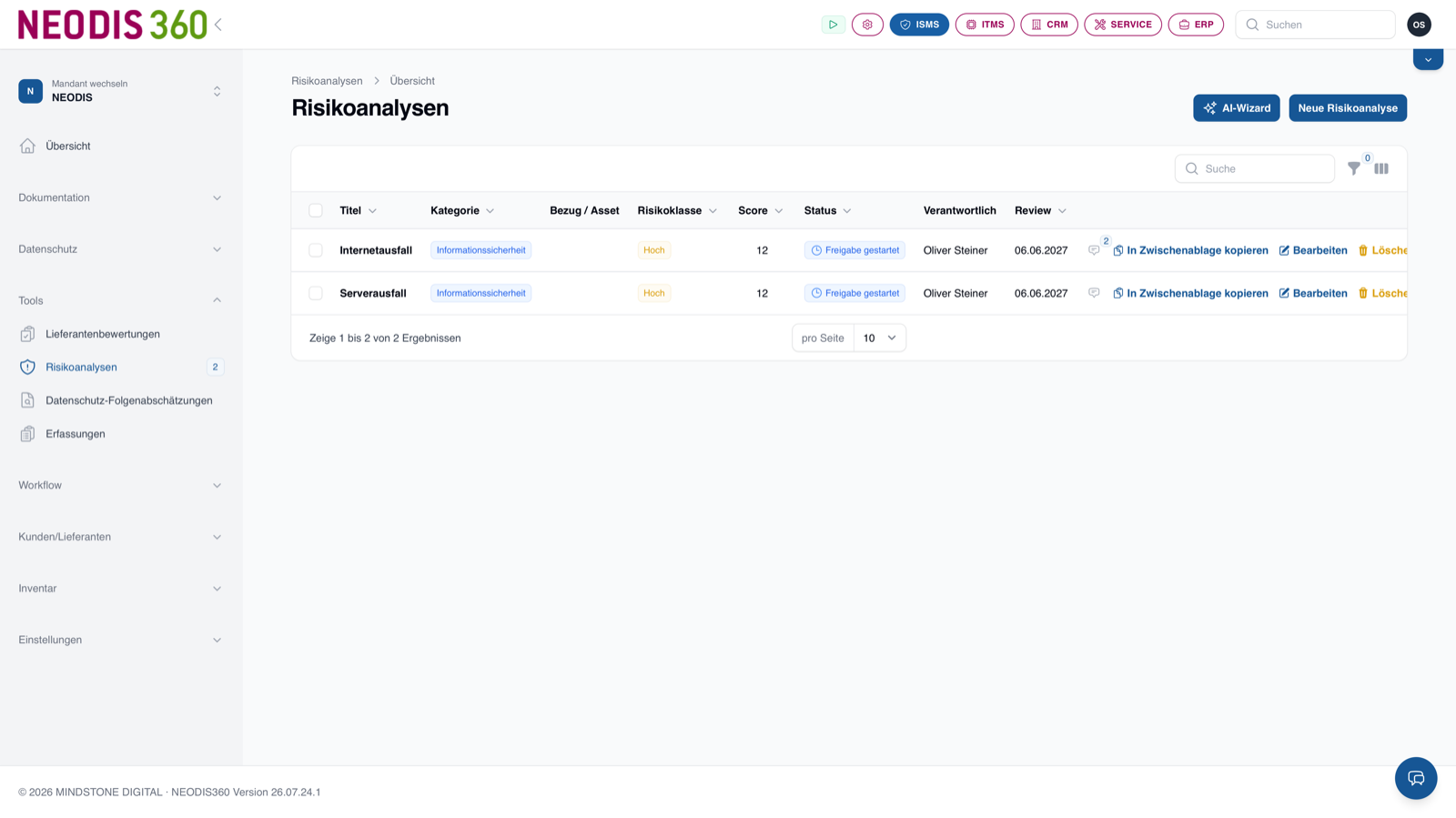Toggle the select-all checkbox in table header
The width and height of the screenshot is (1456, 818).
coord(316,210)
